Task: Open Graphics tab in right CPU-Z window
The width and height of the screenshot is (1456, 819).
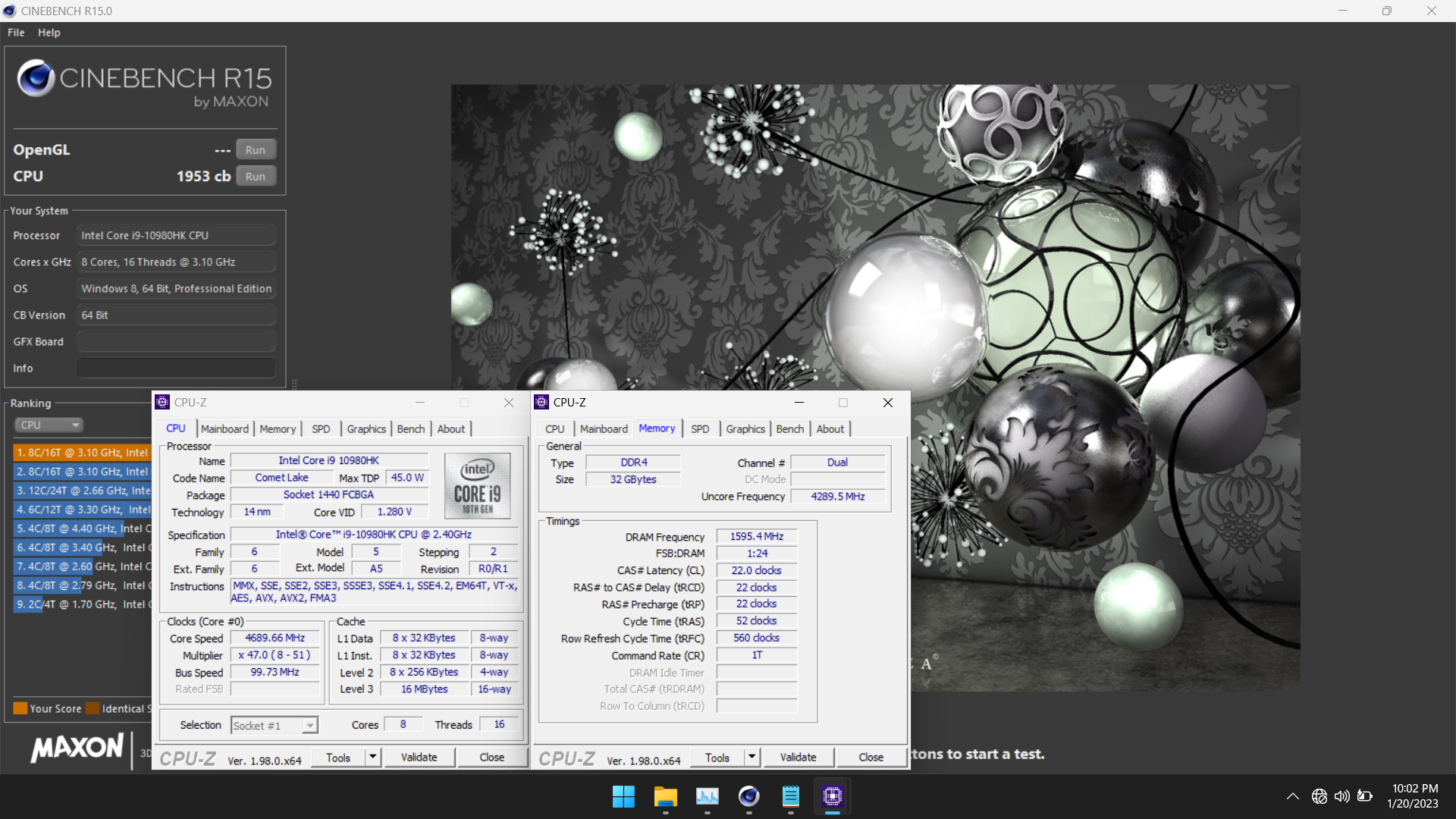Action: click(x=745, y=428)
